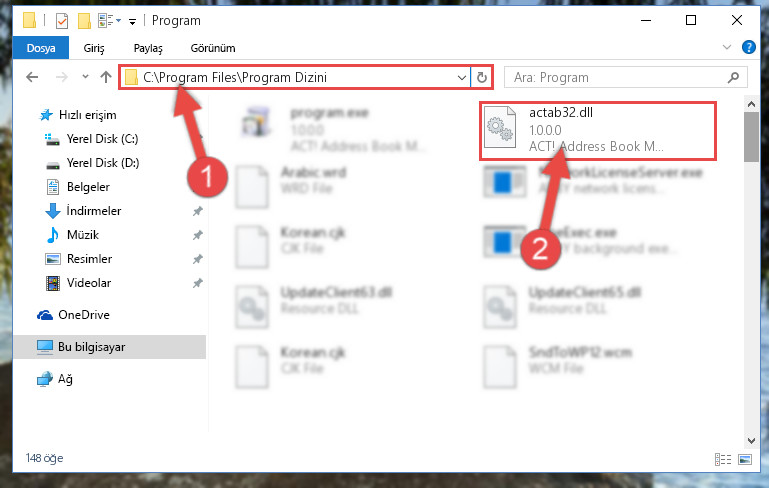
Task: Expand the address bar history dropdown
Action: [x=461, y=77]
